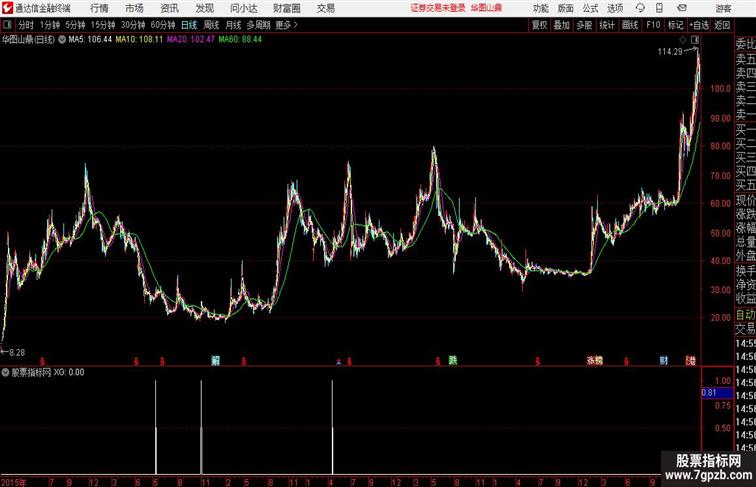Click the MA60: 88.44 value

[x=240, y=40]
